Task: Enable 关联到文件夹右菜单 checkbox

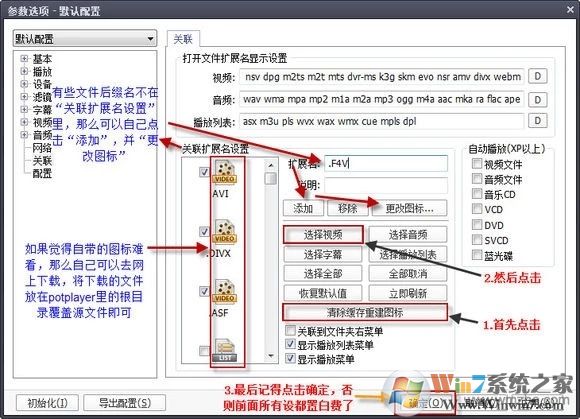Action: tap(291, 330)
